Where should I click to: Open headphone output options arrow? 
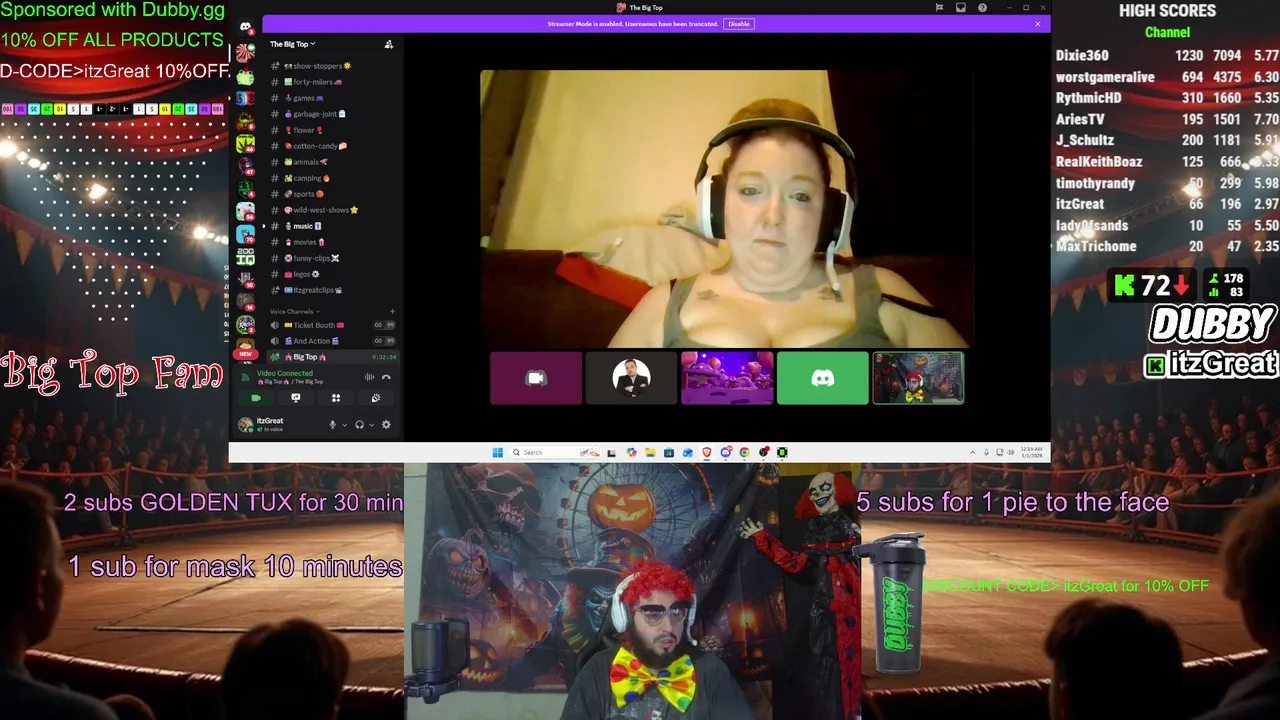[x=371, y=425]
